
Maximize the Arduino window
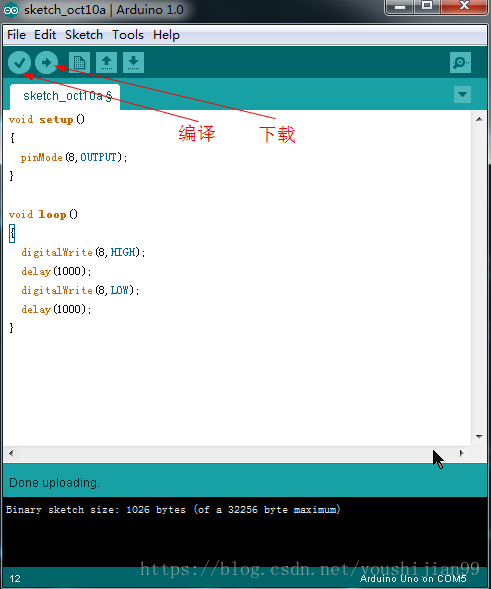click(427, 7)
